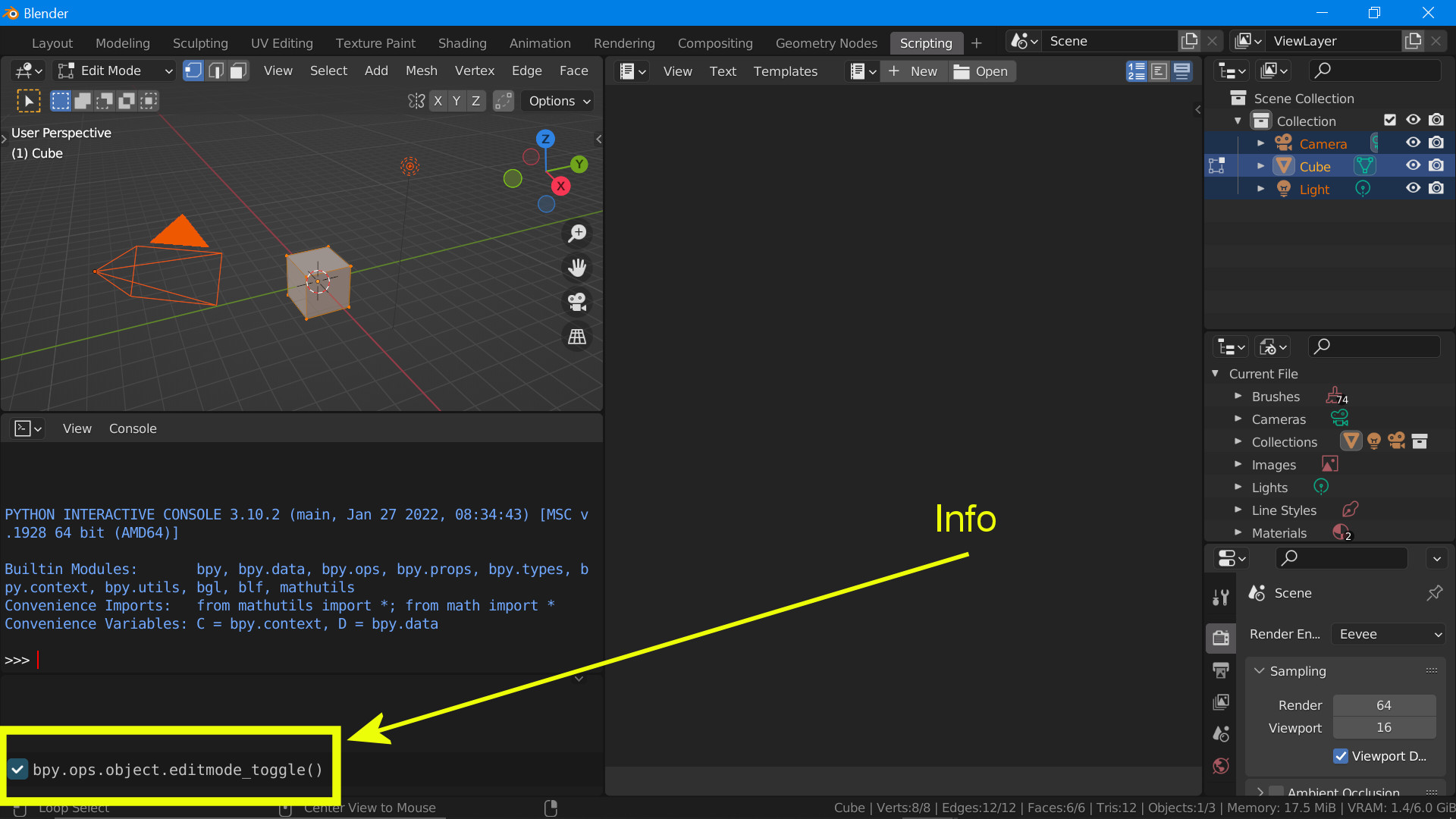Change the render engine from Eevee
Image resolution: width=1456 pixels, height=819 pixels.
point(1387,634)
